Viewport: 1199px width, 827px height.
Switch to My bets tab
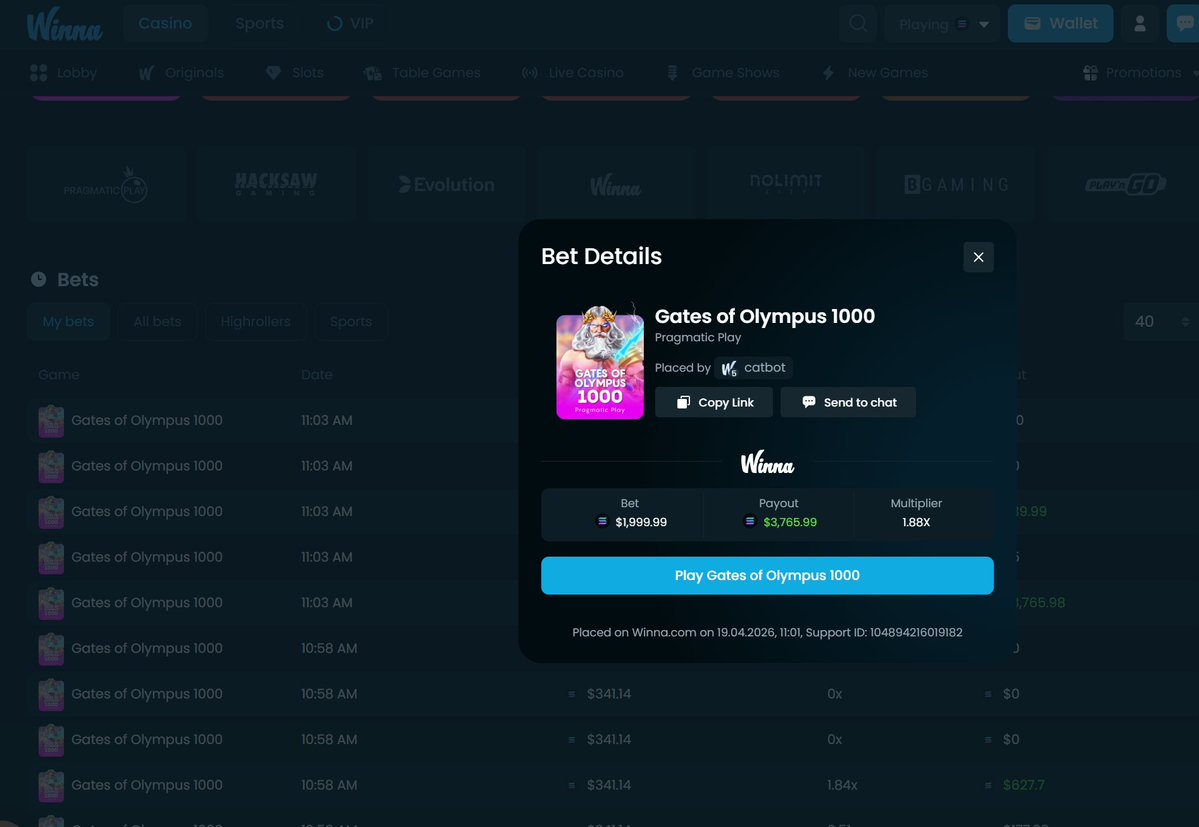(68, 322)
